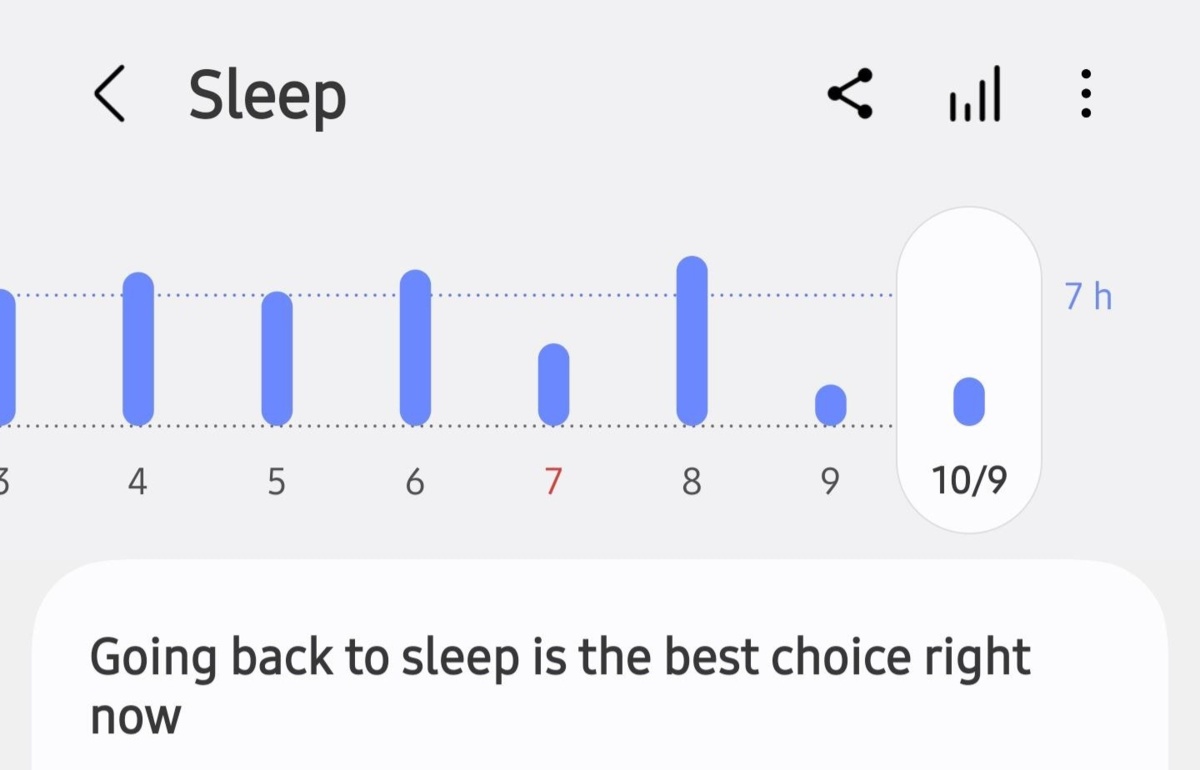
Task: Tap the selected 10/9 sleep bar
Action: click(969, 401)
